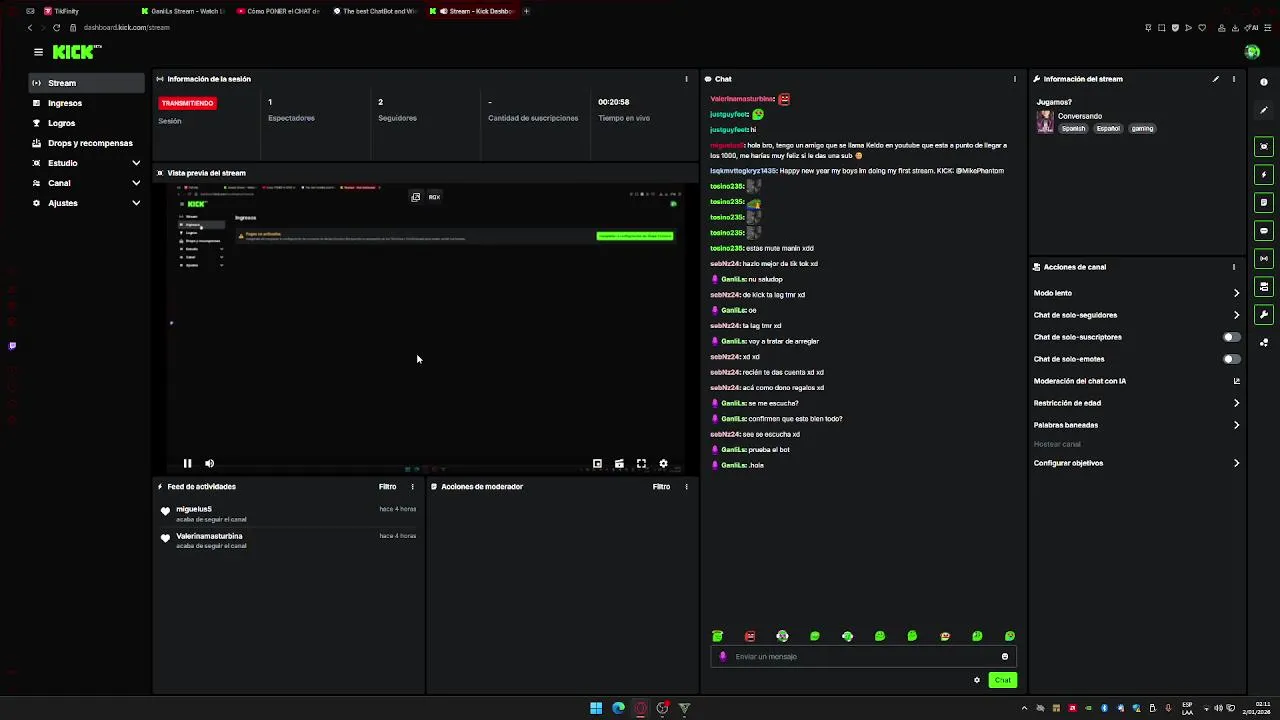This screenshot has width=1280, height=720.
Task: Open the hamburger menu beside the Kick logo
Action: click(x=38, y=52)
